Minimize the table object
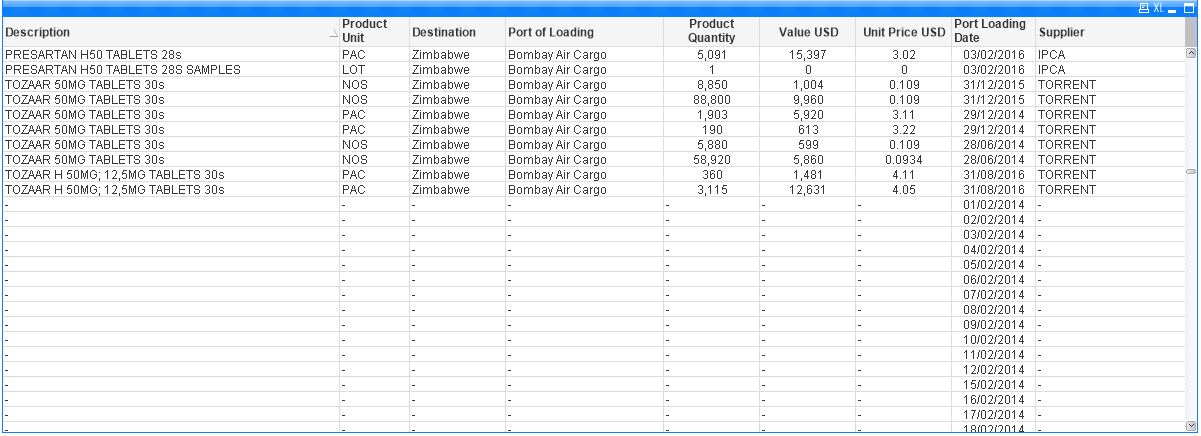Viewport: 1201px width, 436px height. coord(1174,8)
